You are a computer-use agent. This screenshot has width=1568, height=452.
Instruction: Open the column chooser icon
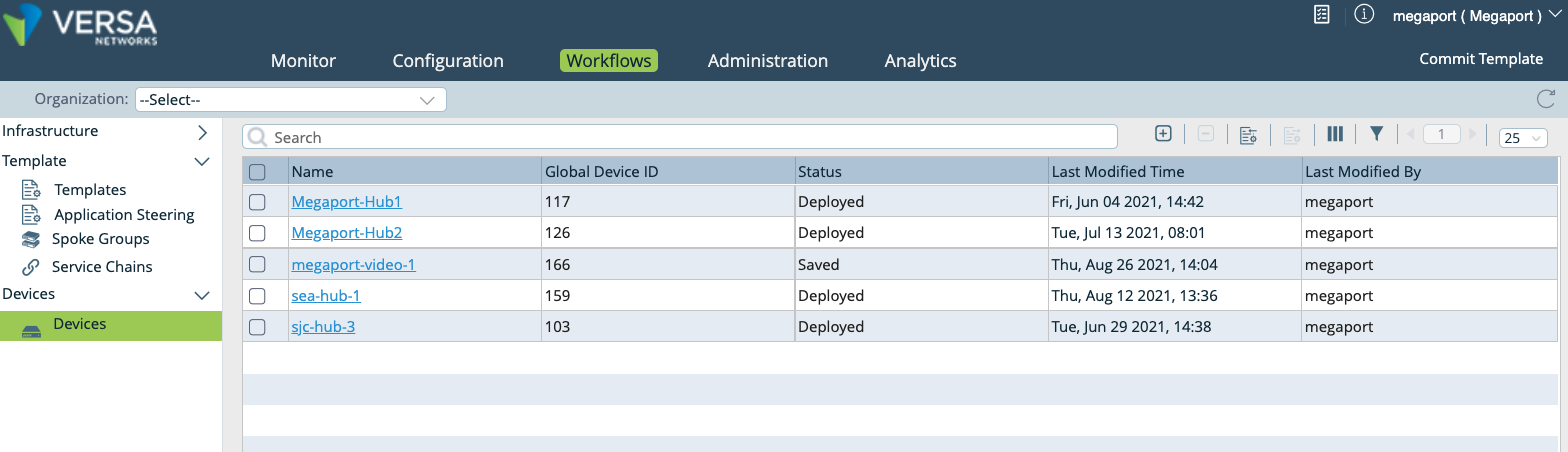1334,134
